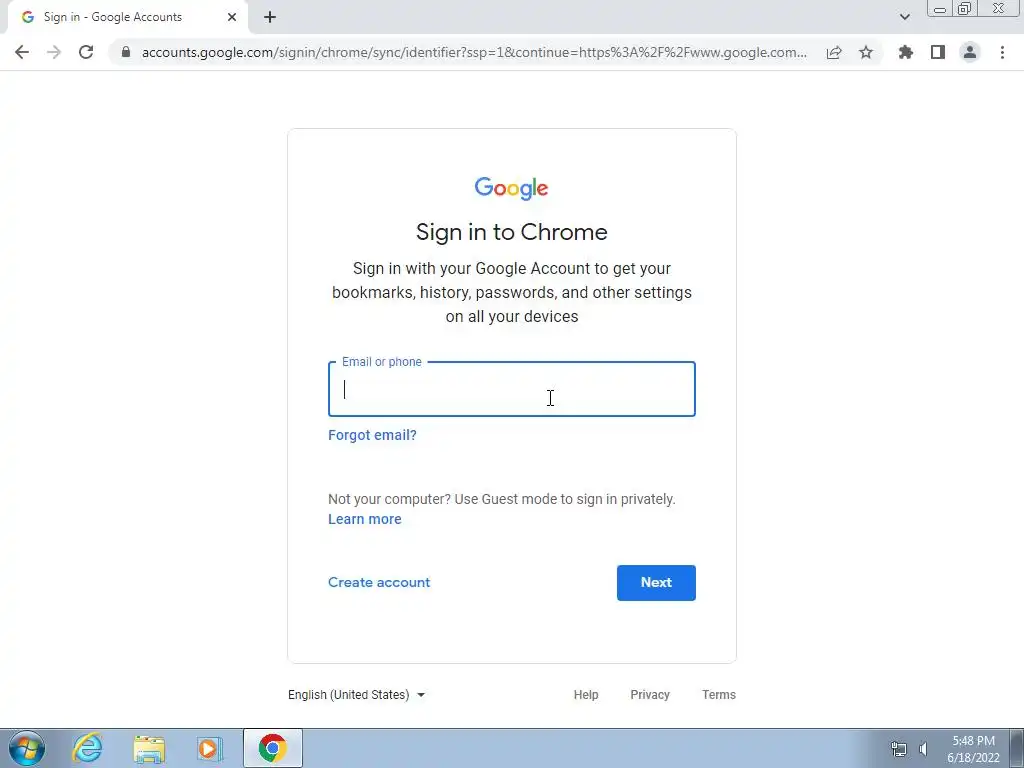The image size is (1024, 768).
Task: Focus the Email or phone field
Action: click(x=512, y=389)
